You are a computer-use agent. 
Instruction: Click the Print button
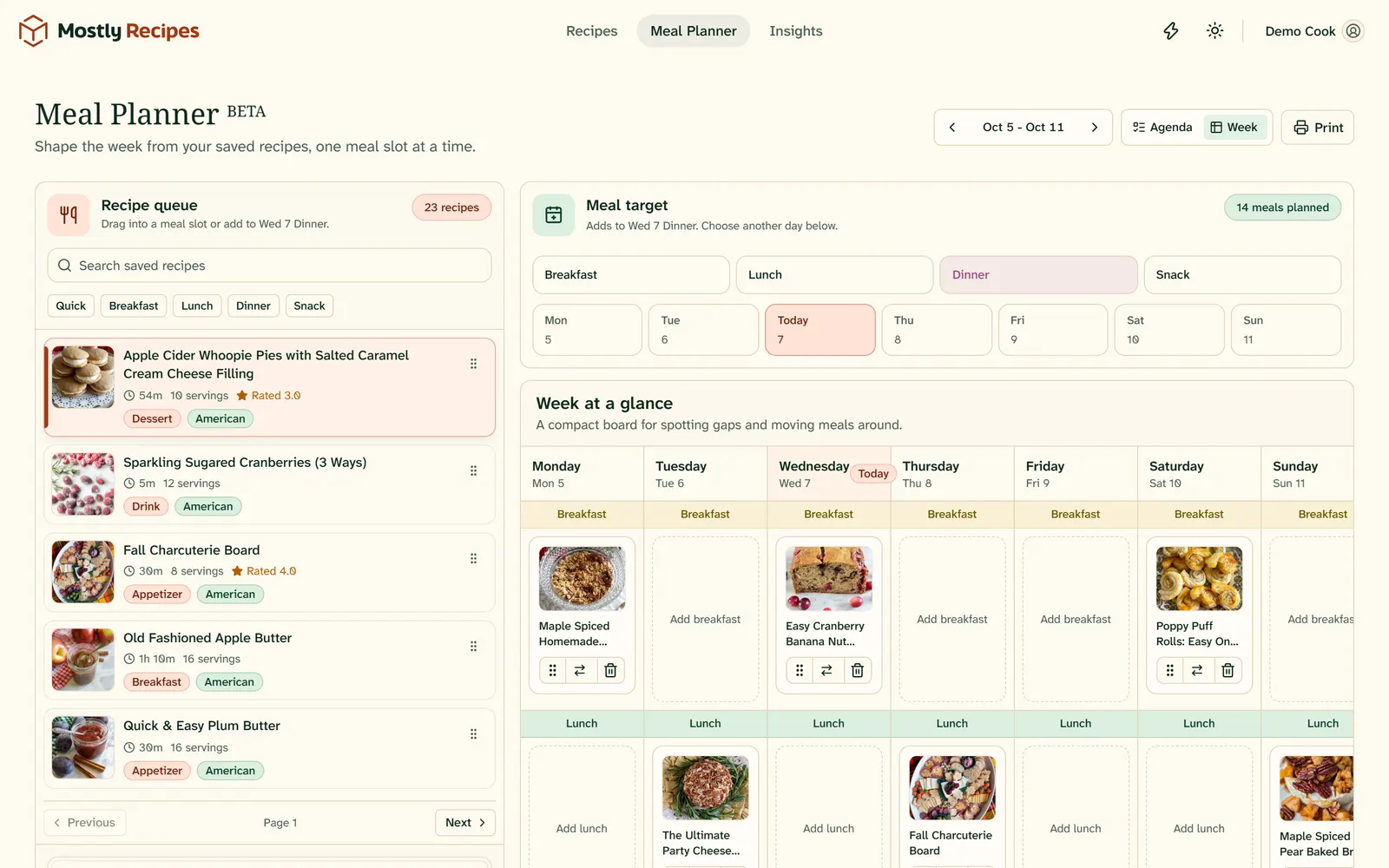click(1318, 128)
